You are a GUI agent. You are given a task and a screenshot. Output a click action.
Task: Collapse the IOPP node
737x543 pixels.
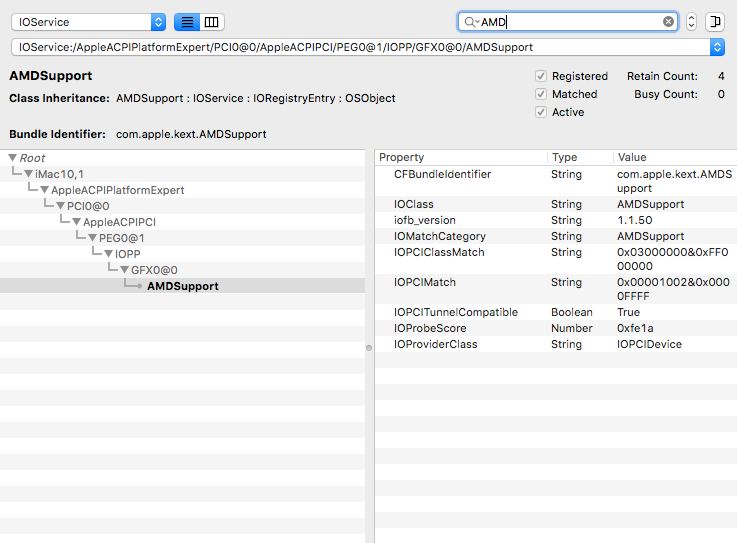click(x=109, y=254)
